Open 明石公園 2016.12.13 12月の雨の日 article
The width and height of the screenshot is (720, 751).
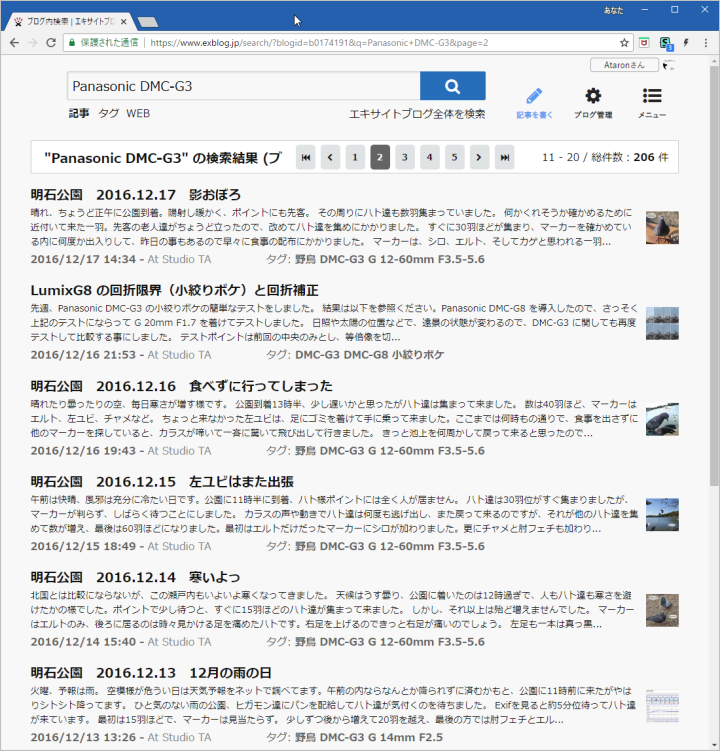(151, 673)
